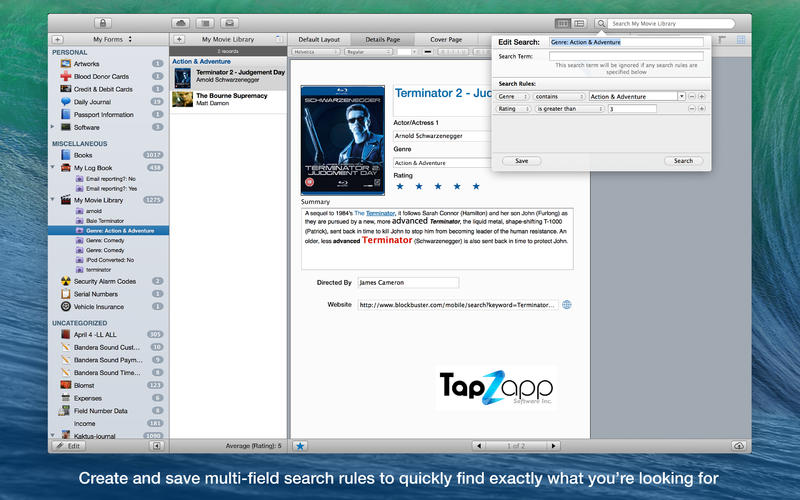Select the 'iPod Converted: No' saved search
800x500 pixels.
pyautogui.click(x=108, y=260)
